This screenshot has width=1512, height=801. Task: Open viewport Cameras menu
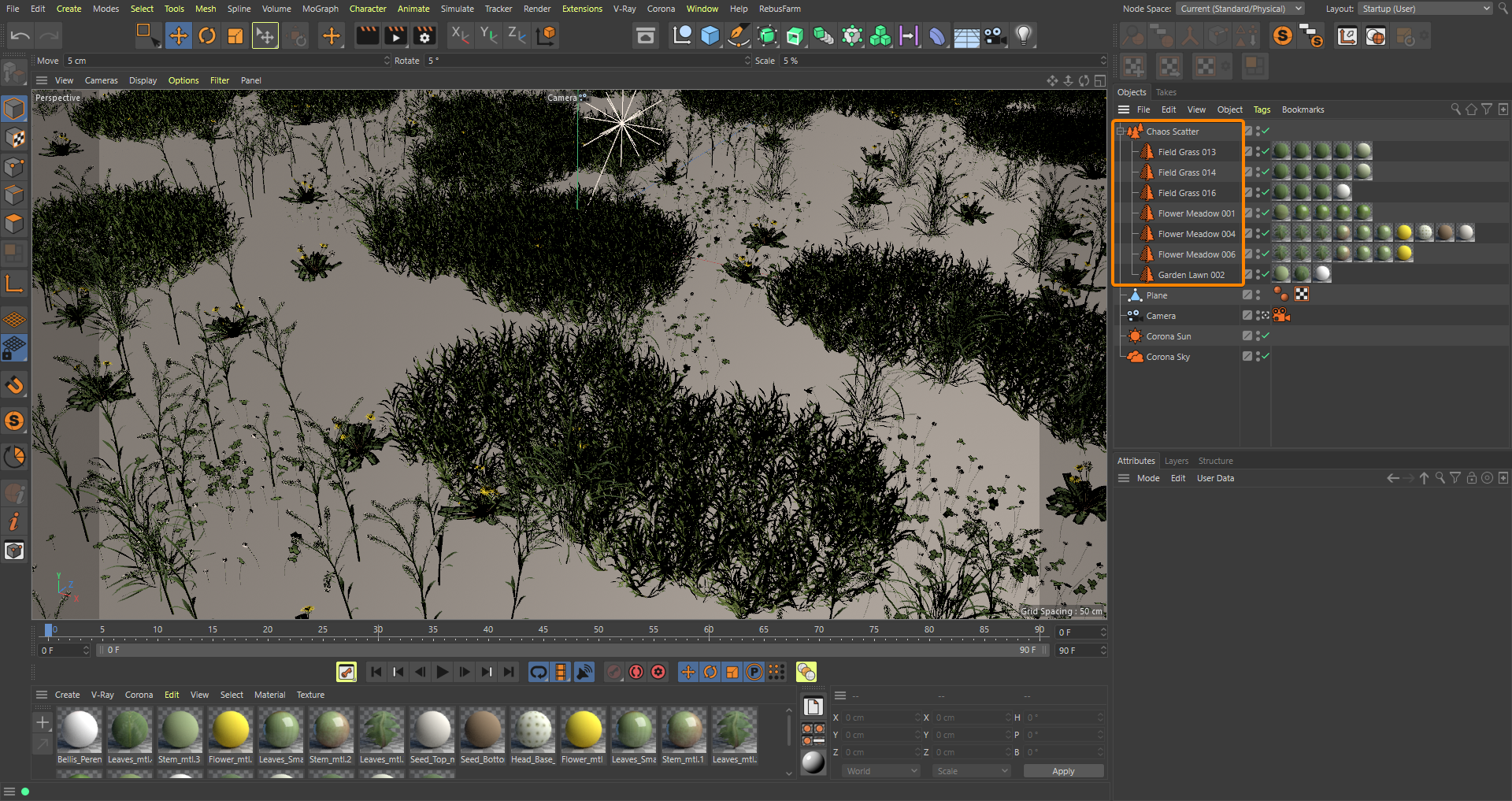click(x=101, y=80)
